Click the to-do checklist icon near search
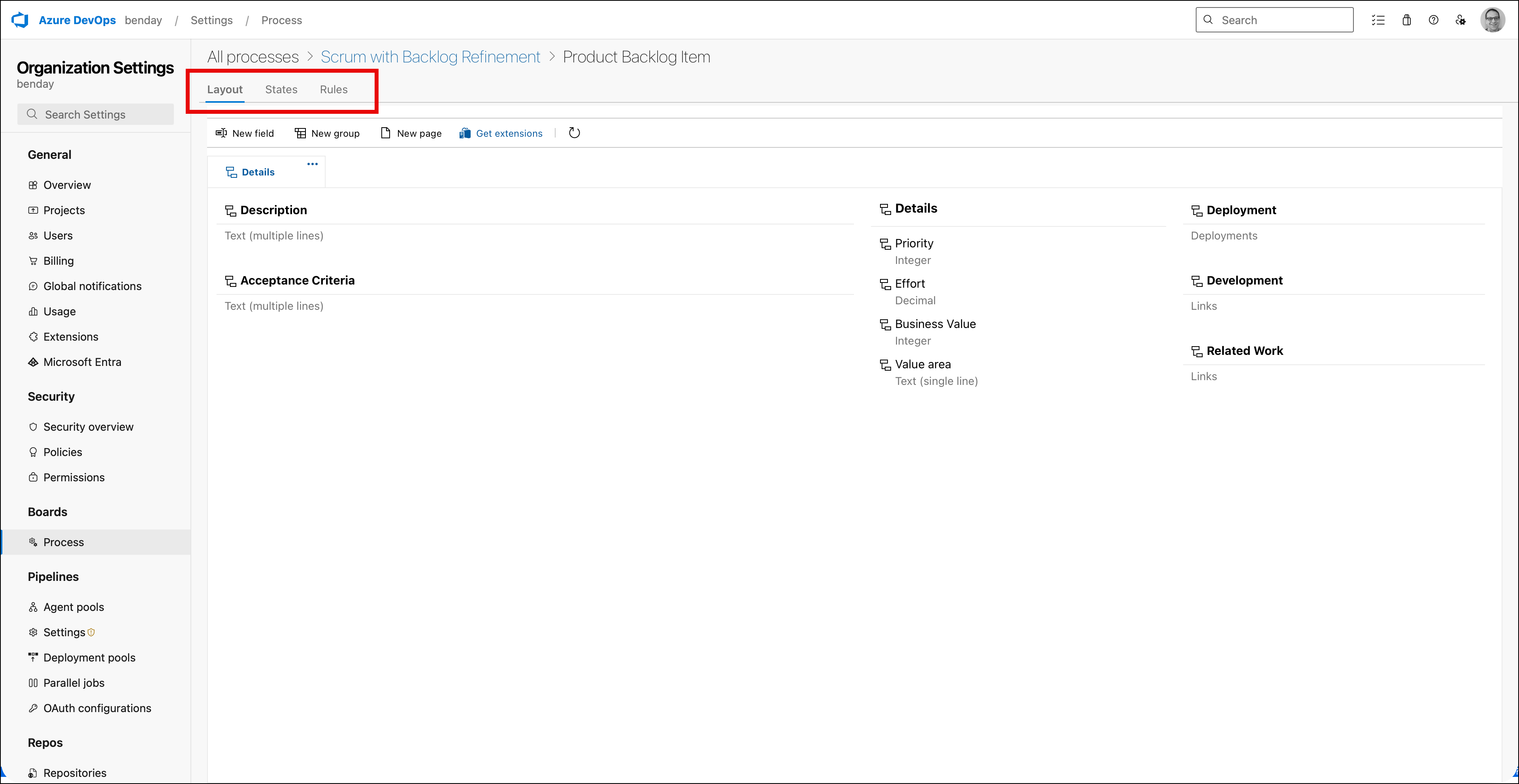This screenshot has height=784, width=1519. point(1379,19)
